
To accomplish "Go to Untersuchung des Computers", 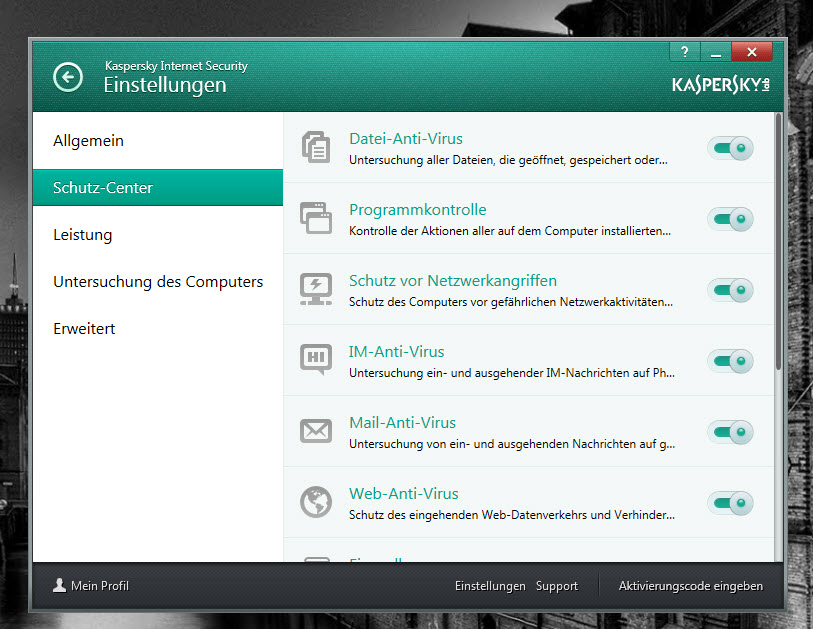I will [158, 282].
